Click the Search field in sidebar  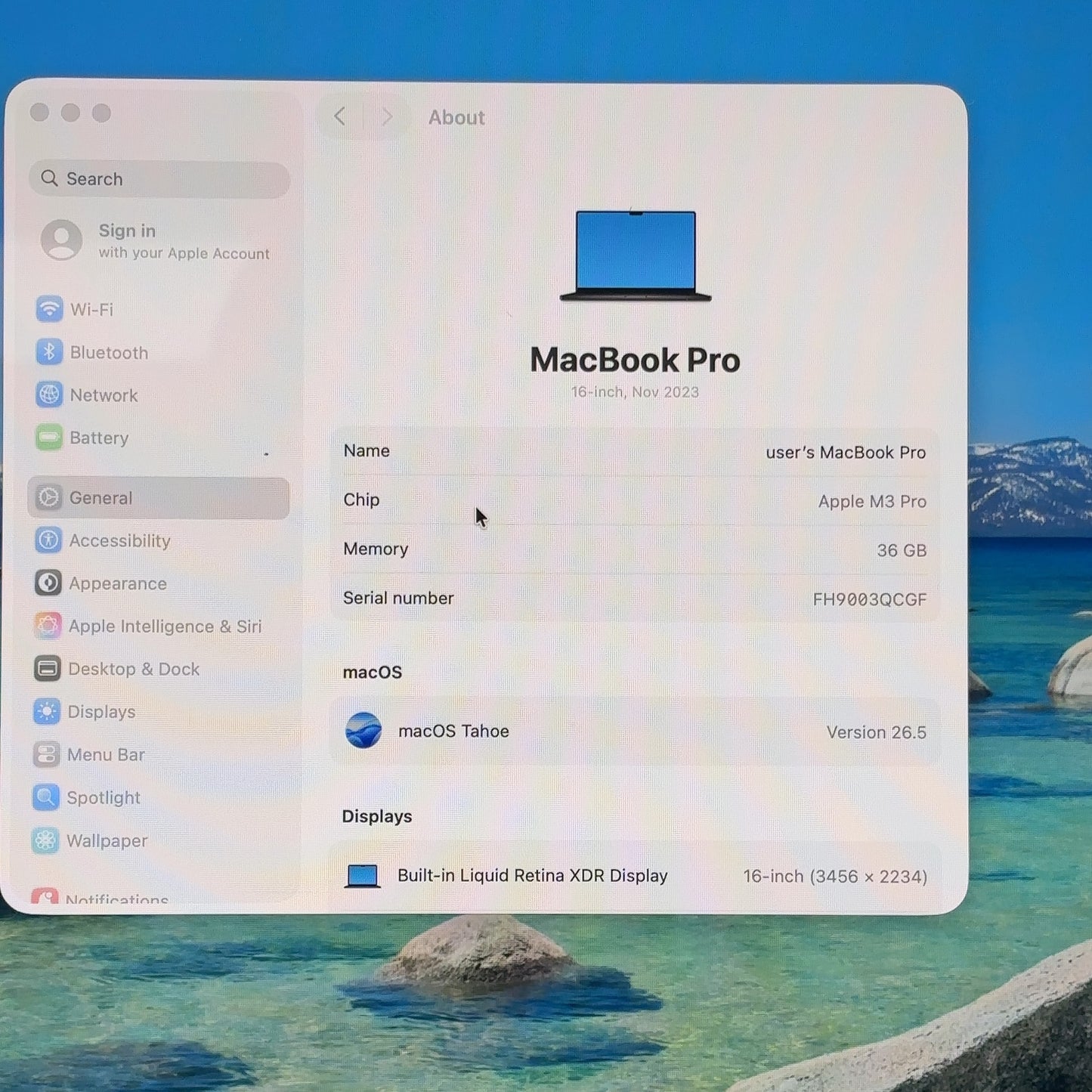[159, 179]
